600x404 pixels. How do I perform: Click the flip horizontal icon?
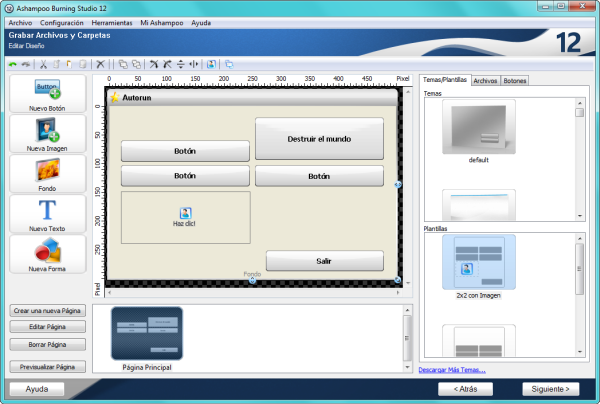(194, 64)
